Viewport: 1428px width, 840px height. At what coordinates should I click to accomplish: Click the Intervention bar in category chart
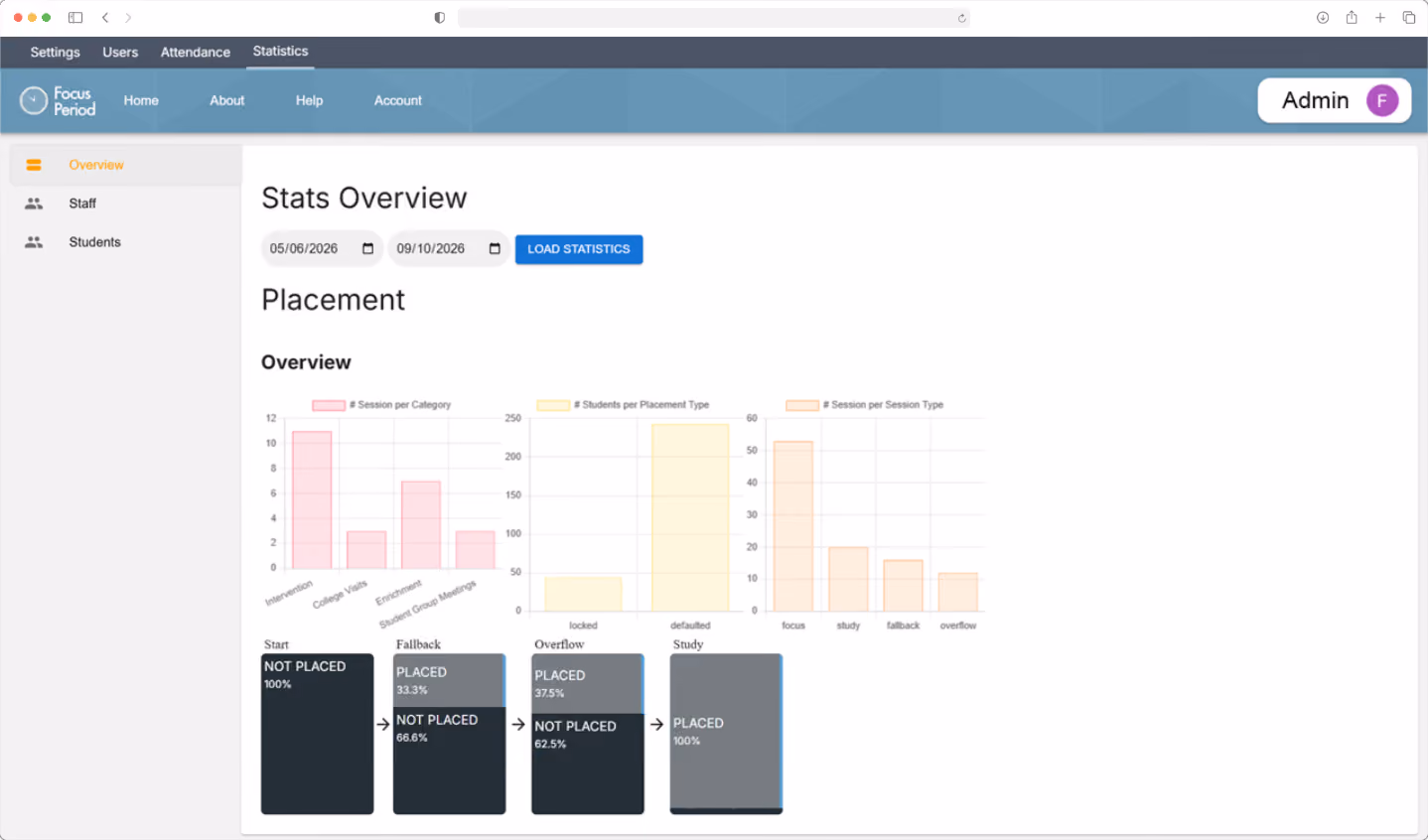pos(312,499)
